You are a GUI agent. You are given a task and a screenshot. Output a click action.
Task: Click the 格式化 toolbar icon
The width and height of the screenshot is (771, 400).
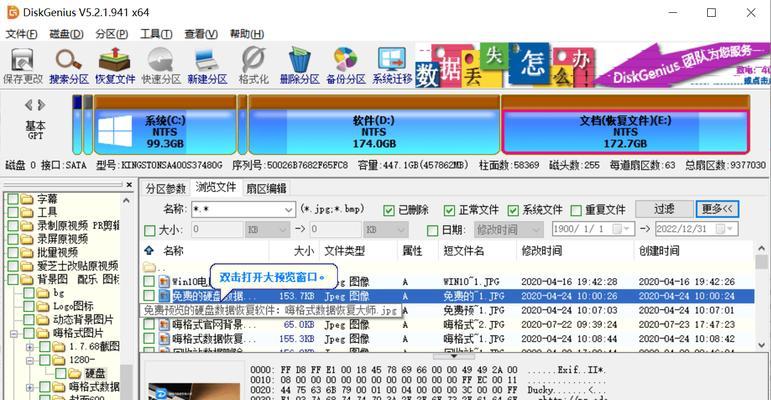253,65
